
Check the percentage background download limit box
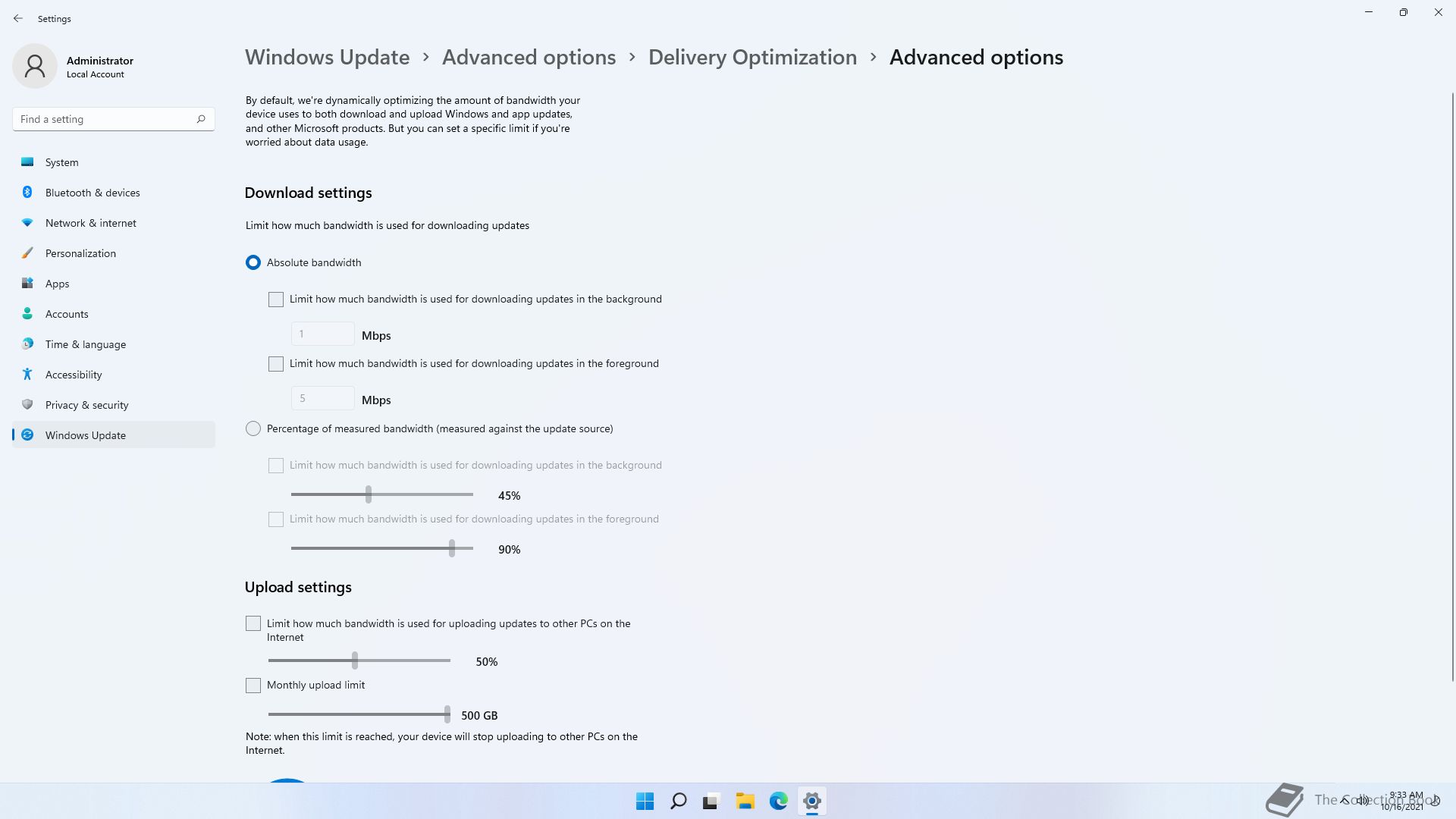click(x=276, y=466)
